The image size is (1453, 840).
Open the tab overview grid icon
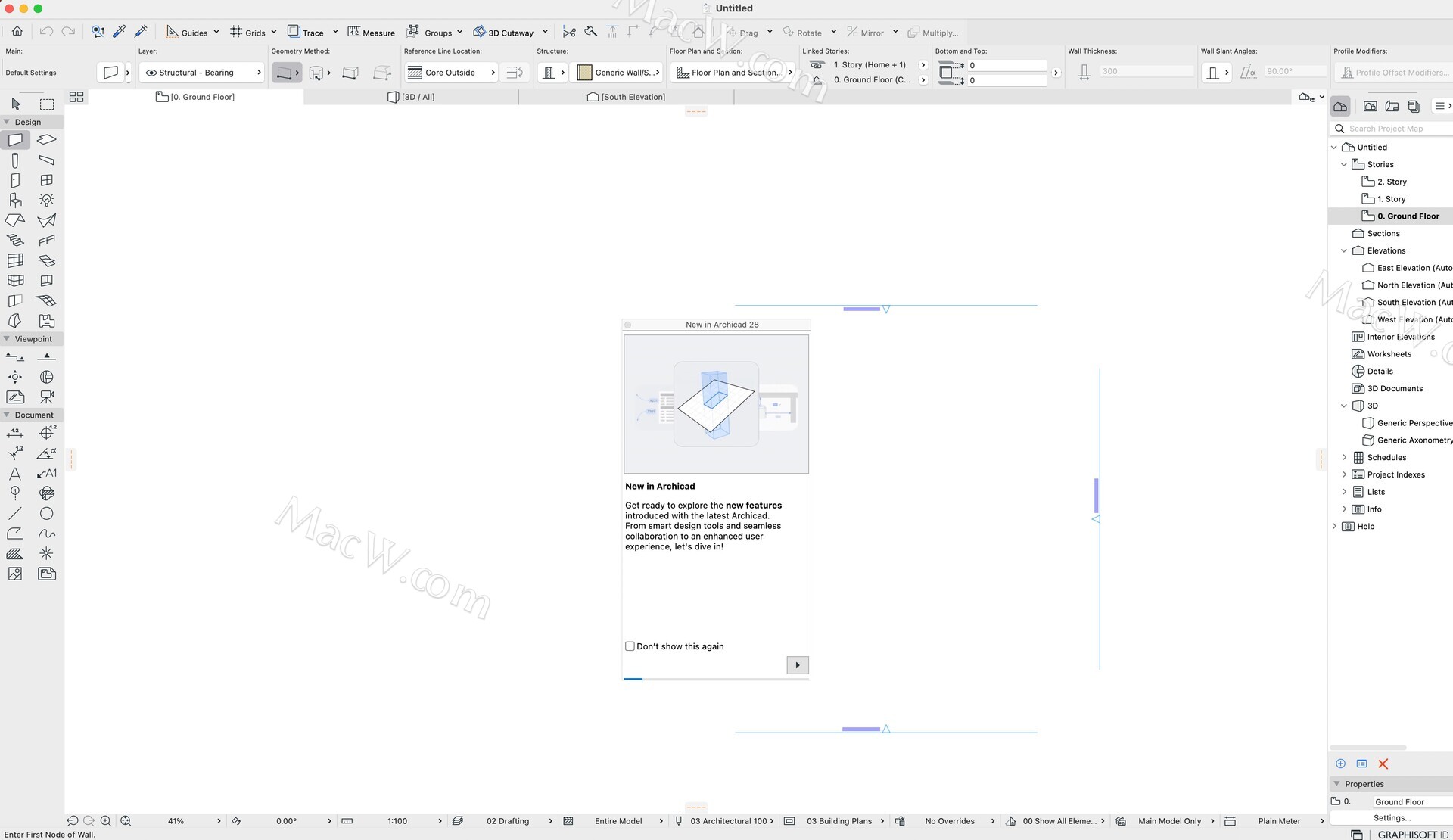(76, 97)
